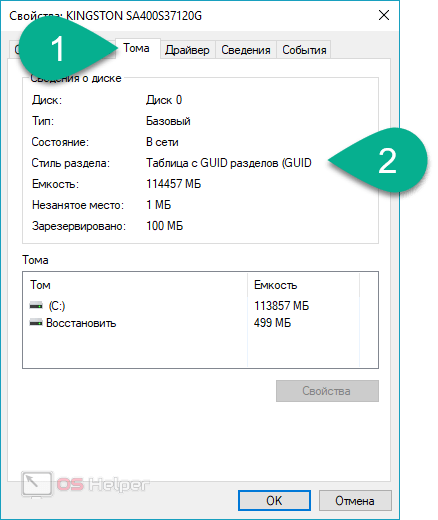The image size is (438, 520).
Task: Open the Сведения tab
Action: click(246, 50)
